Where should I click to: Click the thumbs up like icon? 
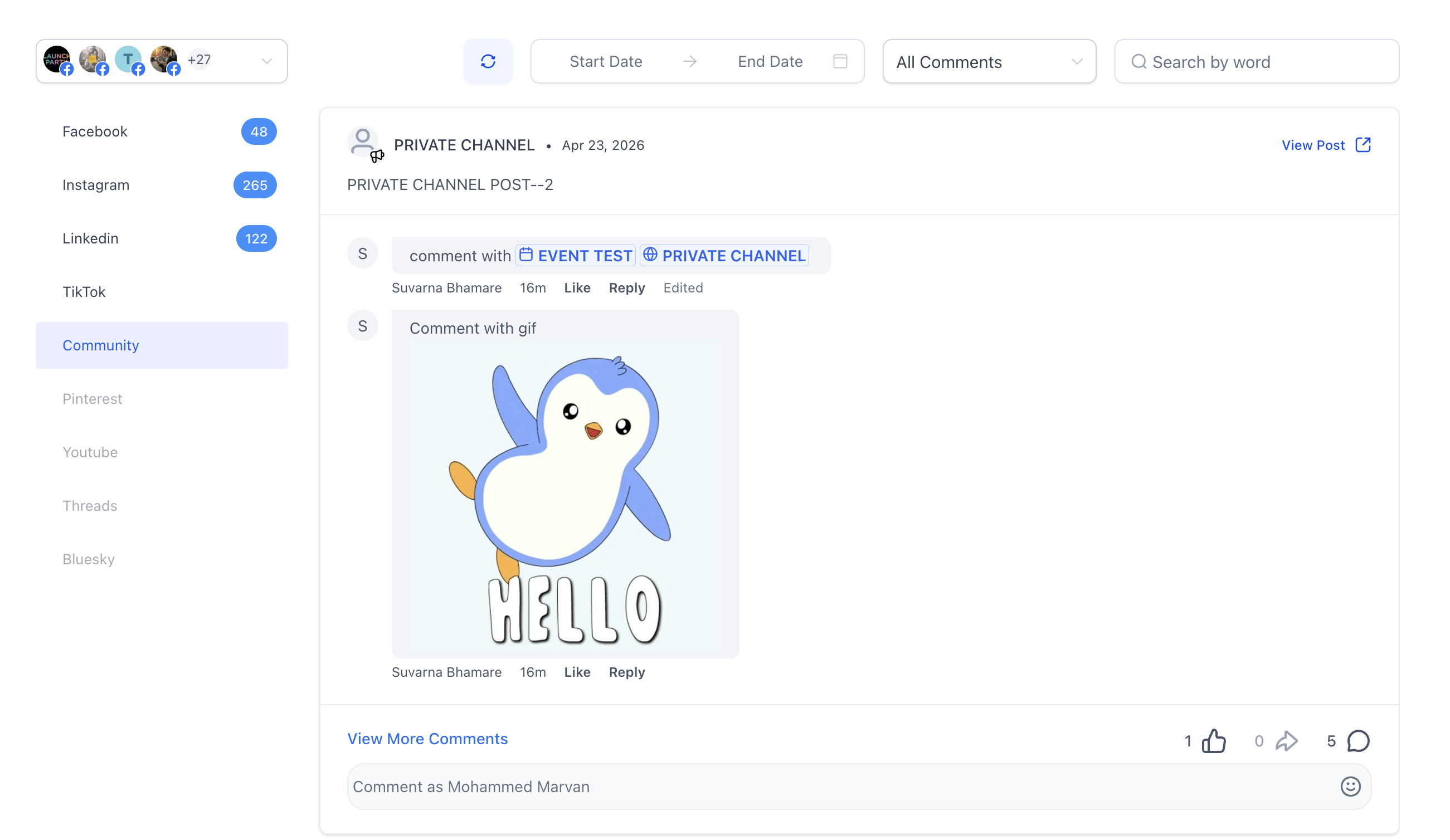1214,741
